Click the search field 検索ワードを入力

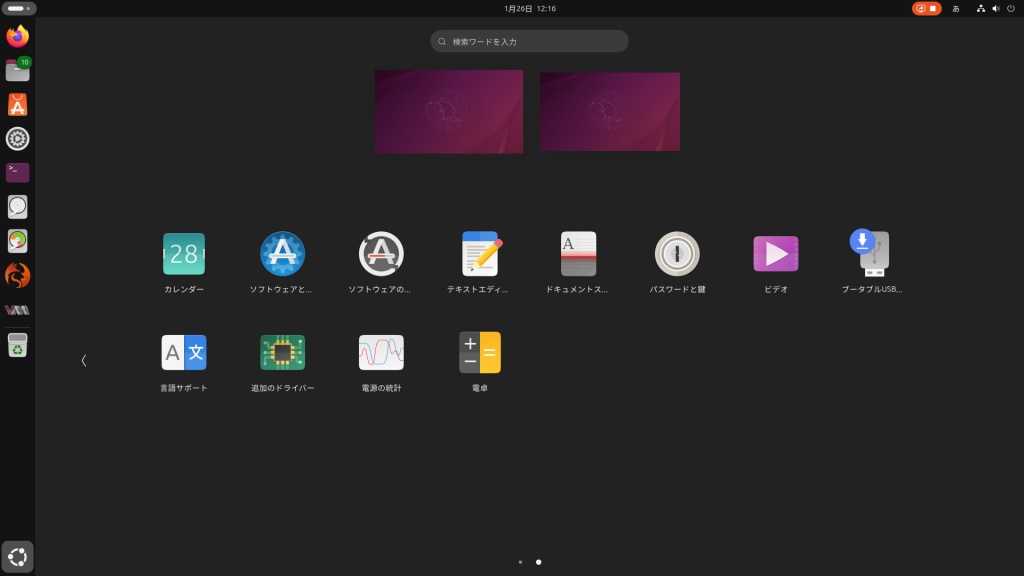[x=530, y=41]
